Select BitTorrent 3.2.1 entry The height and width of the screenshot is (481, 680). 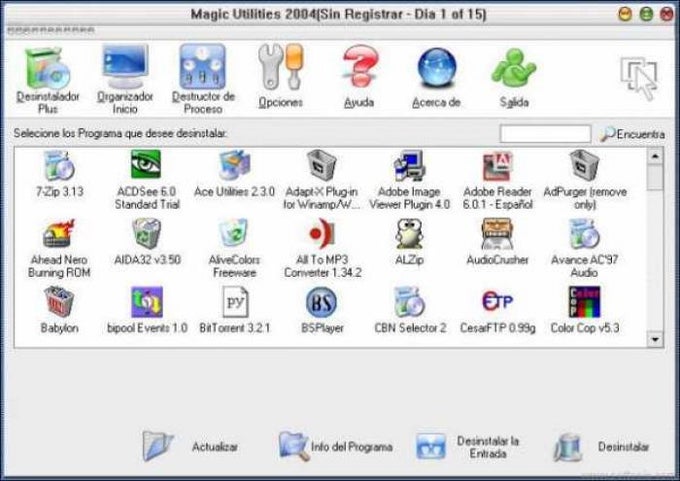(x=234, y=310)
